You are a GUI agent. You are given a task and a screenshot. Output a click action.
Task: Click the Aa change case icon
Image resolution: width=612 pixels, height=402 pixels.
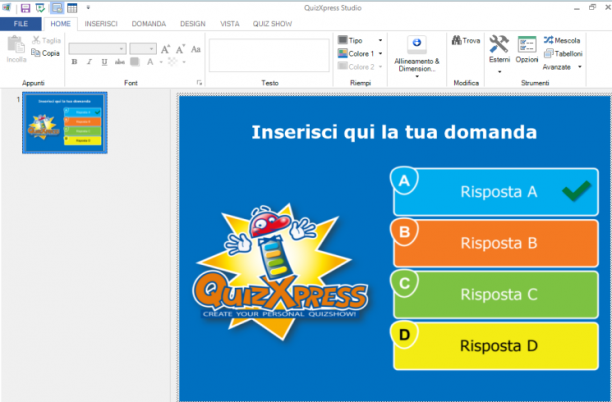click(196, 49)
